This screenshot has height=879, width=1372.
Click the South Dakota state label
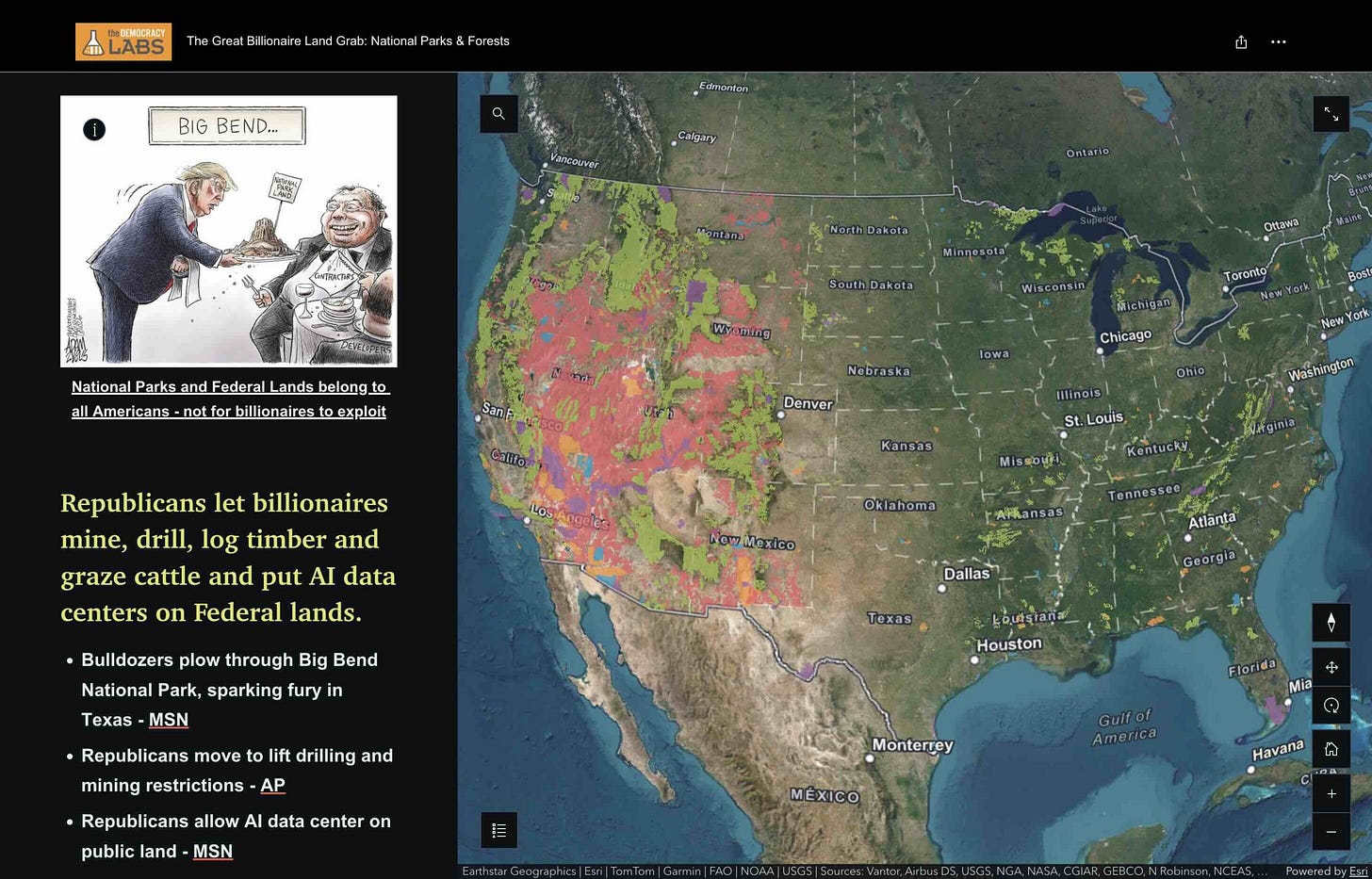[x=871, y=285]
